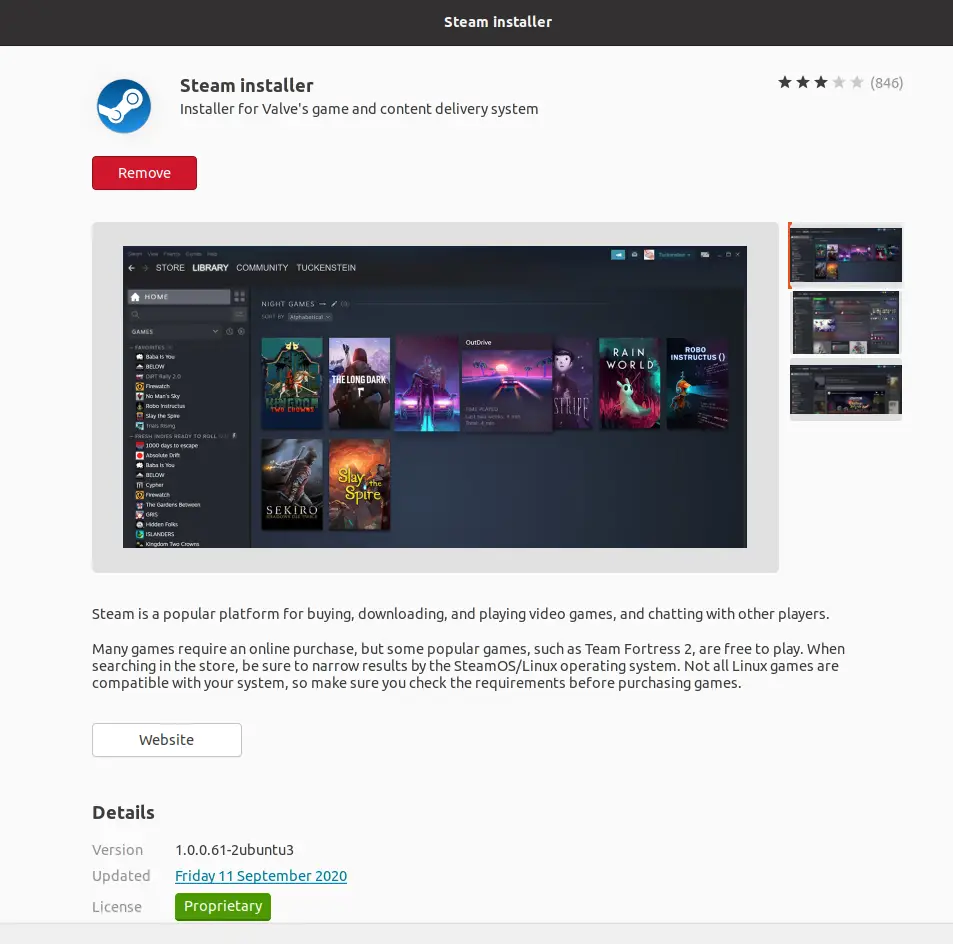This screenshot has width=953, height=944.
Task: Select the first screenshot thumbnail
Action: tap(845, 255)
